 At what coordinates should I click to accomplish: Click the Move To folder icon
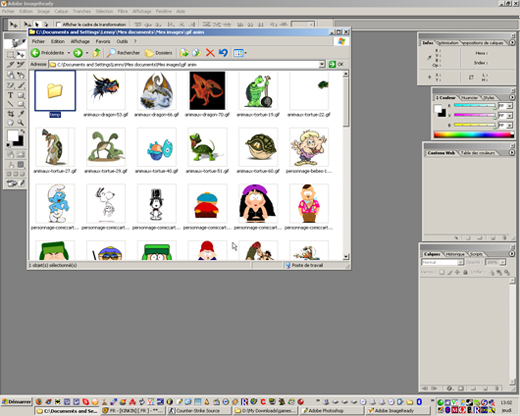point(184,53)
